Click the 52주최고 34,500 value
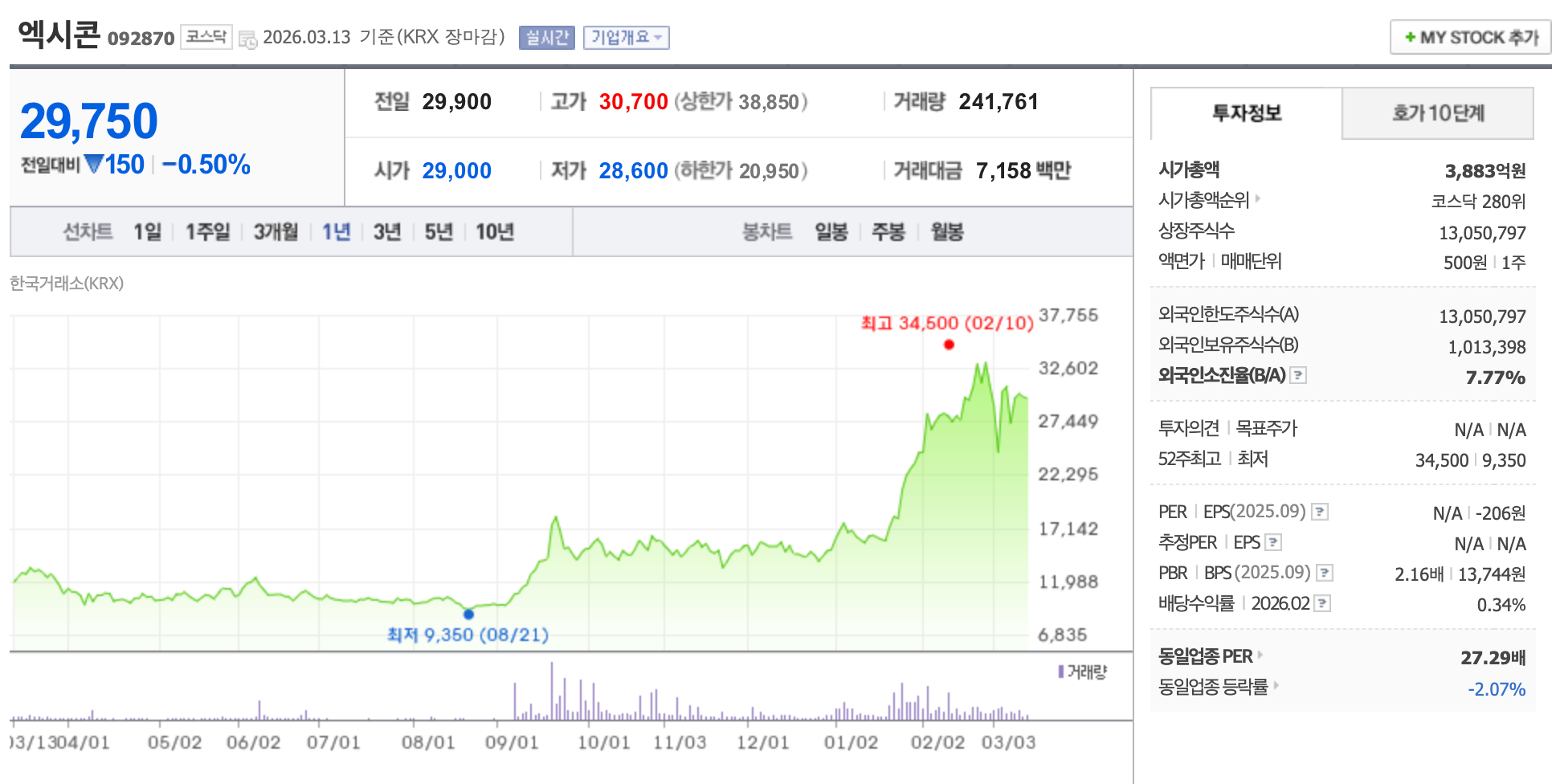Screen dimensions: 1560x784 (x=1442, y=460)
